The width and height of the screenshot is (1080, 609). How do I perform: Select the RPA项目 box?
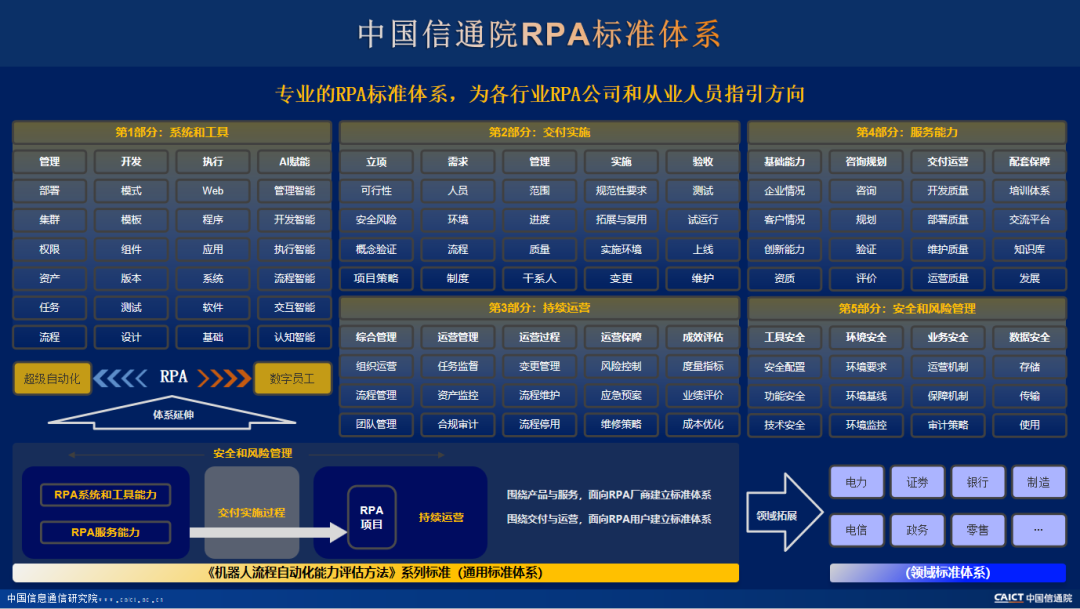click(371, 517)
